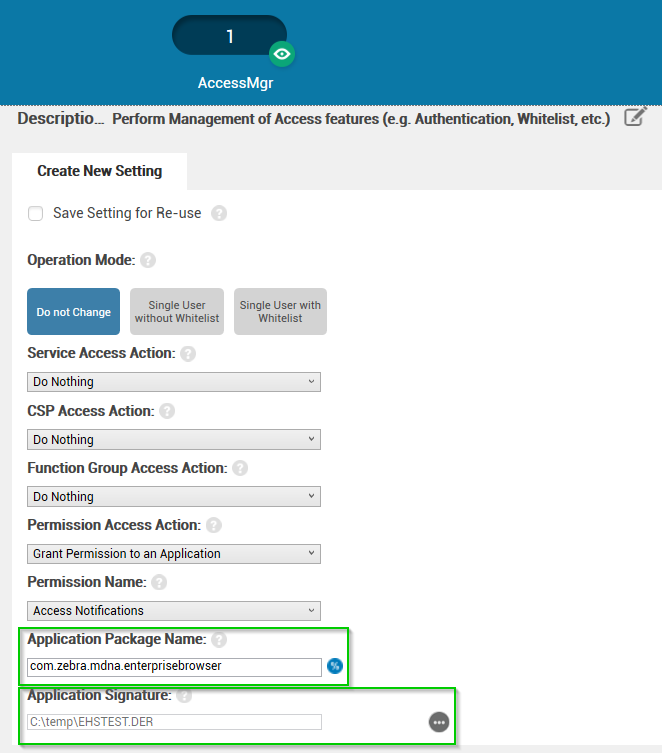Select the Do not Change operation mode
The height and width of the screenshot is (753, 662).
click(73, 312)
